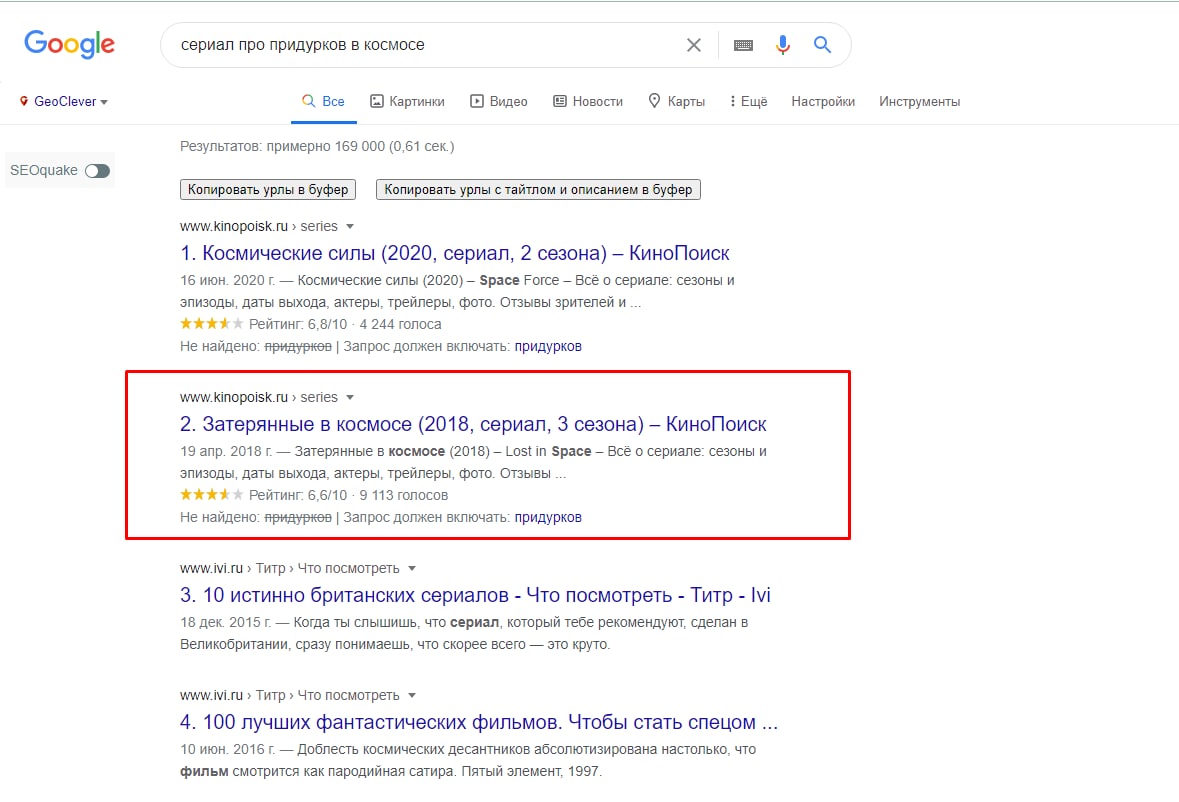1179x802 pixels.
Task: Click Копировать урлы в буфер button
Action: click(x=268, y=189)
